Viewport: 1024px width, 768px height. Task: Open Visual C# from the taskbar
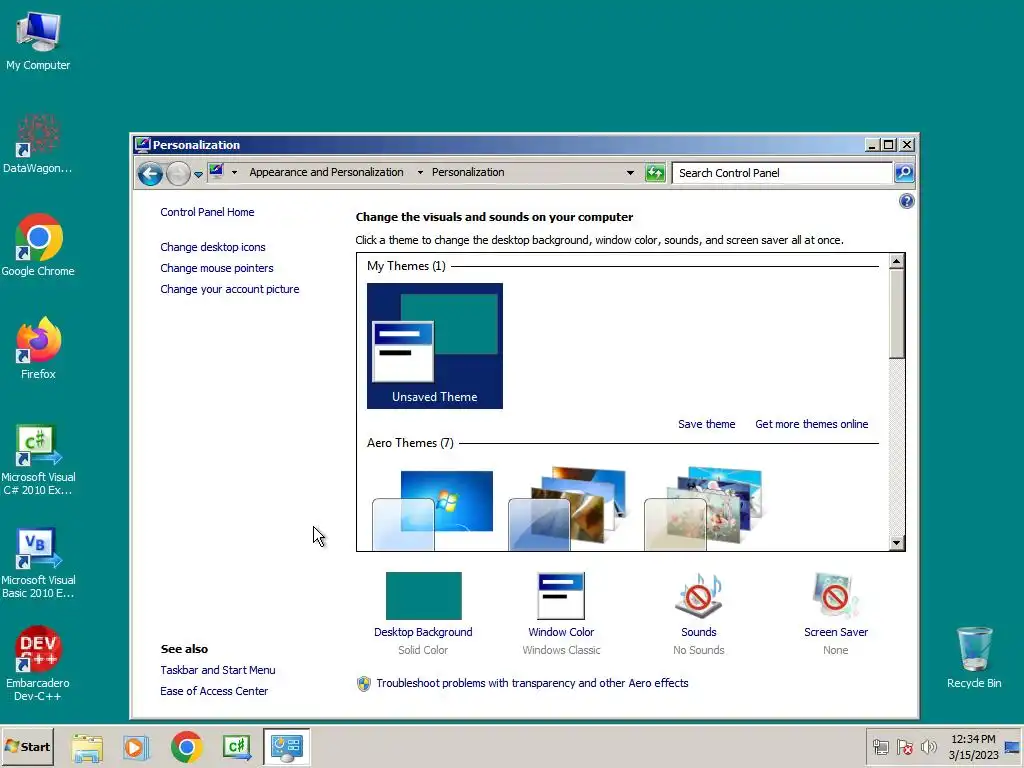(x=237, y=747)
